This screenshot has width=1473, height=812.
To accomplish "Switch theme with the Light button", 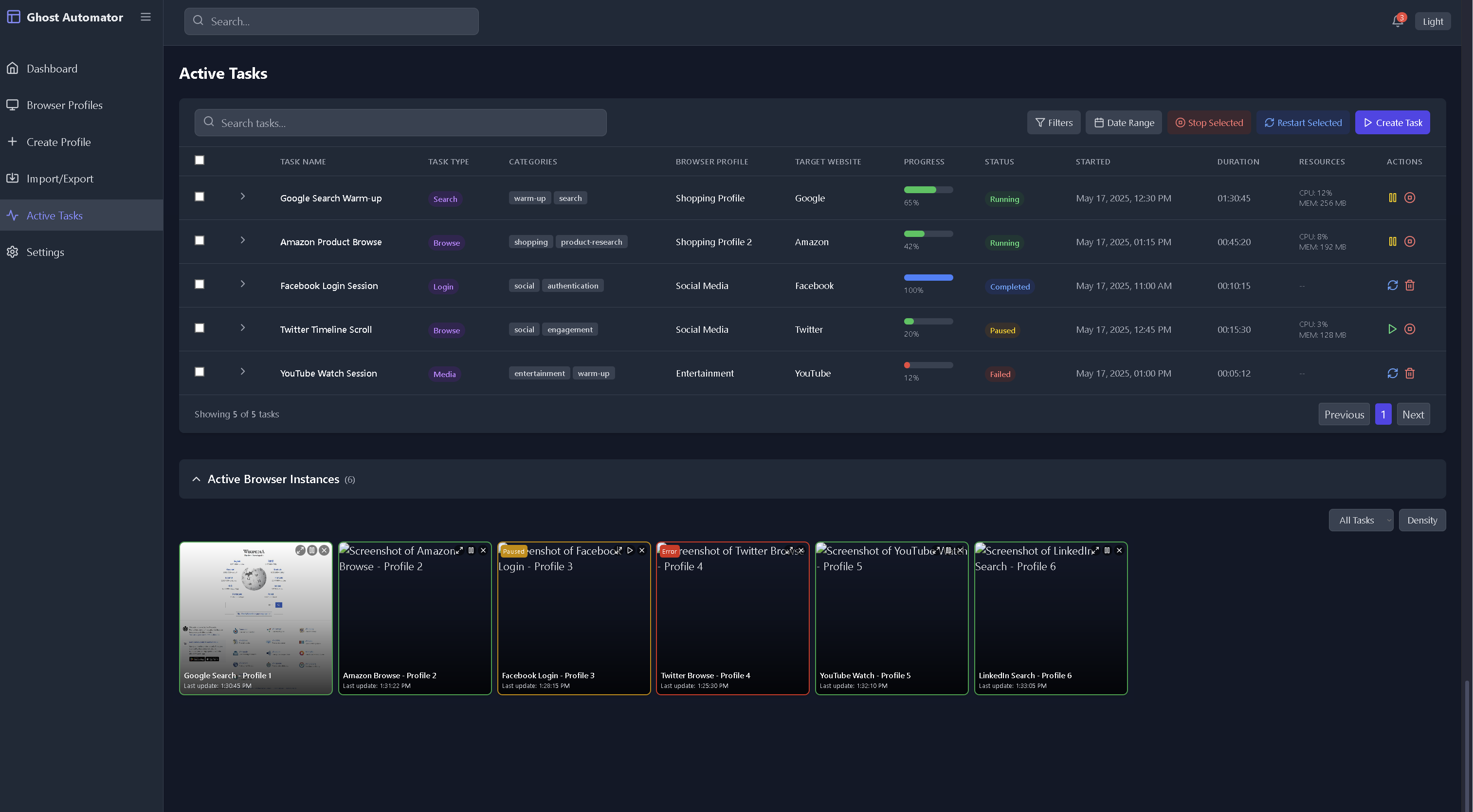I will [x=1433, y=22].
